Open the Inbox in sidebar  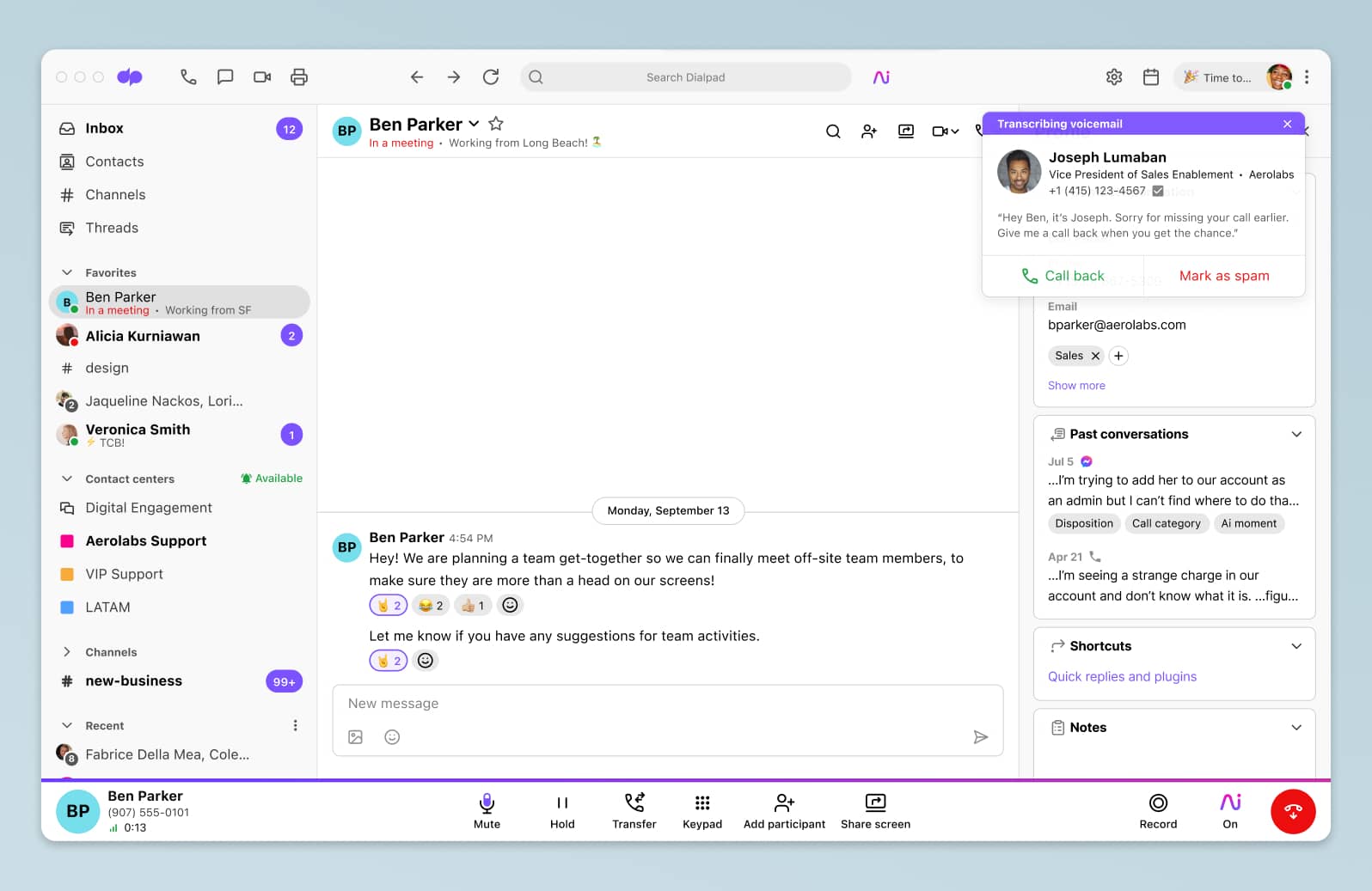pos(104,128)
